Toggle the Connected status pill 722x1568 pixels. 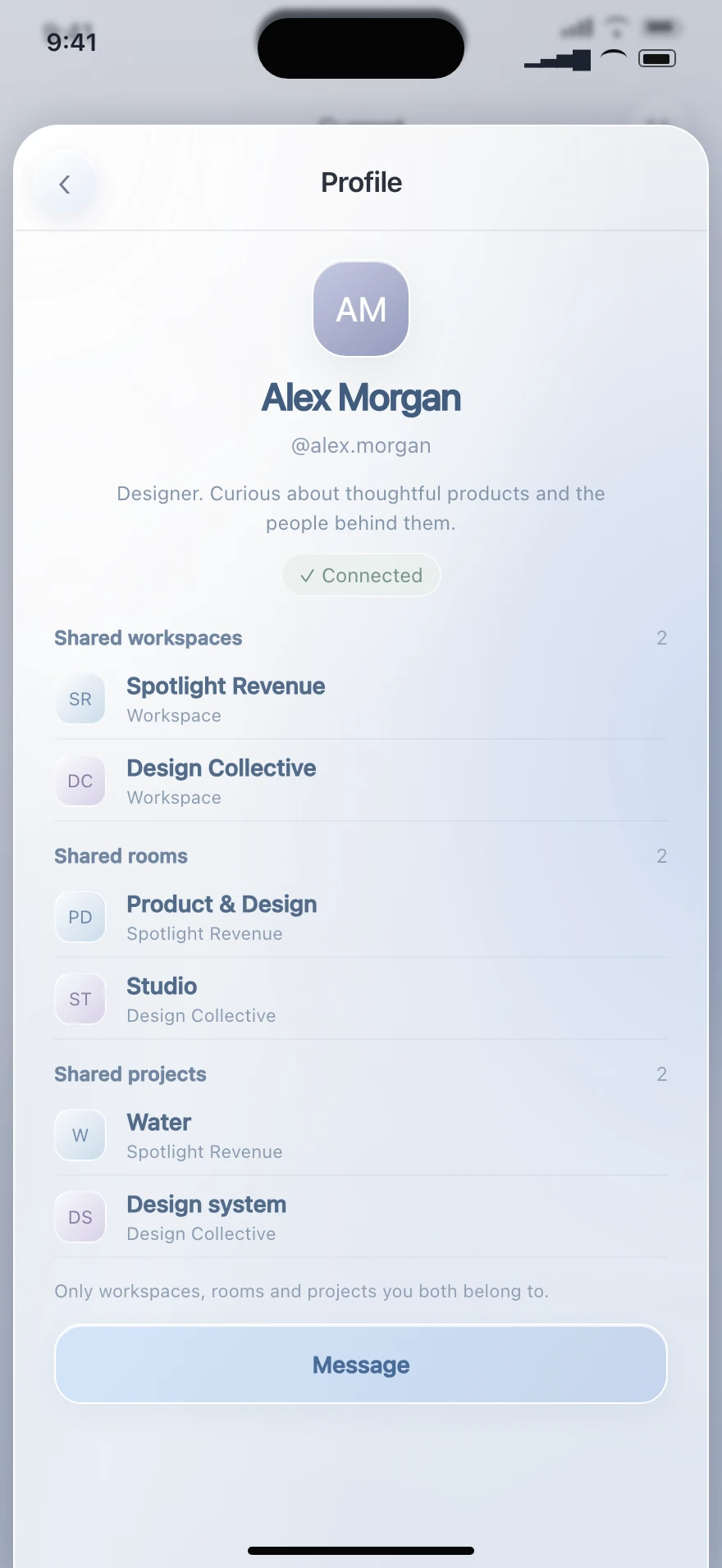pos(361,575)
